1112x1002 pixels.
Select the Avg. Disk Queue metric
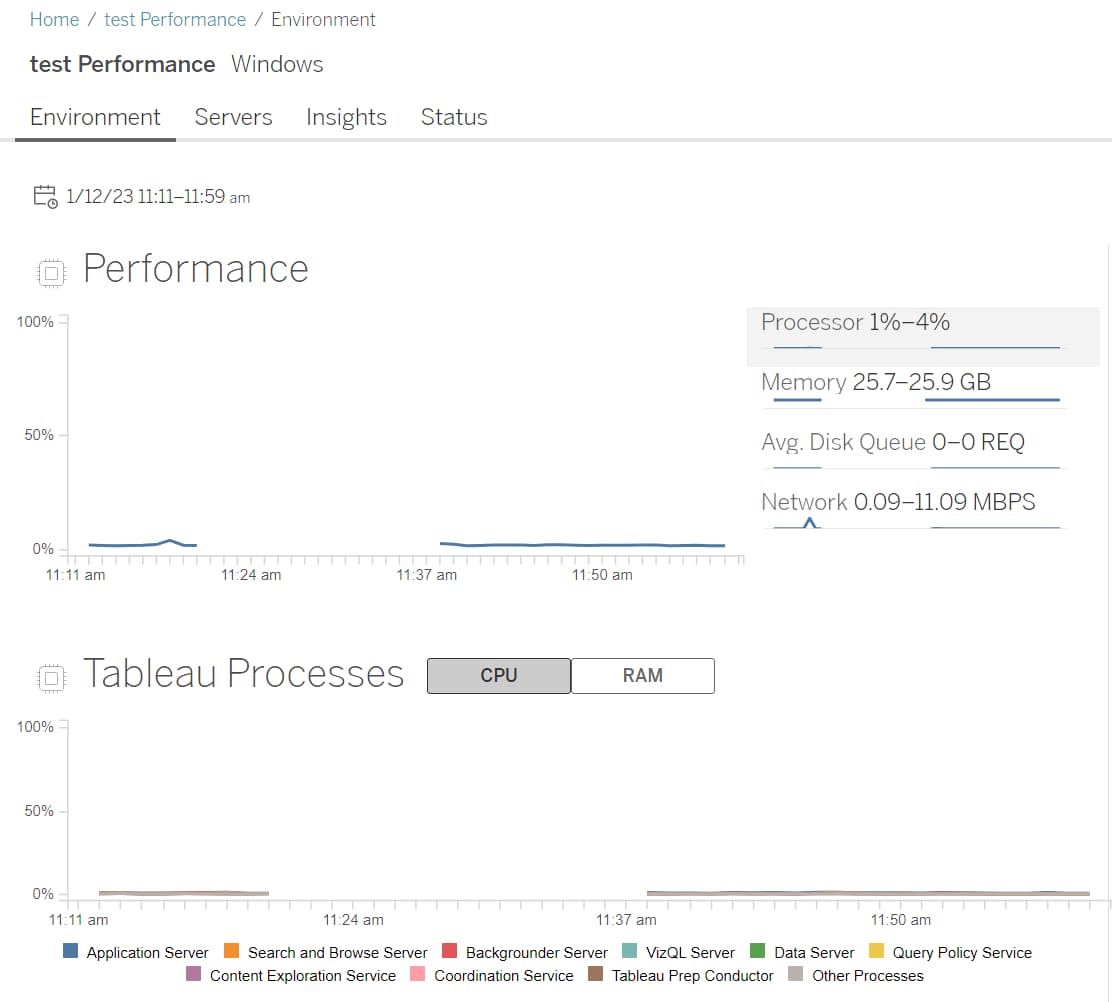click(x=914, y=450)
